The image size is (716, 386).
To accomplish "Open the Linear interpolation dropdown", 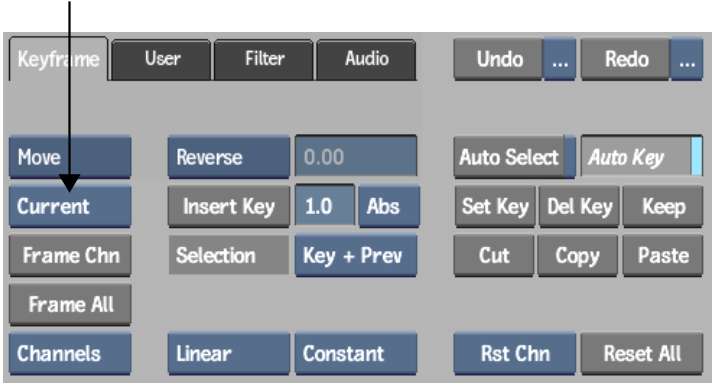I will 228,354.
